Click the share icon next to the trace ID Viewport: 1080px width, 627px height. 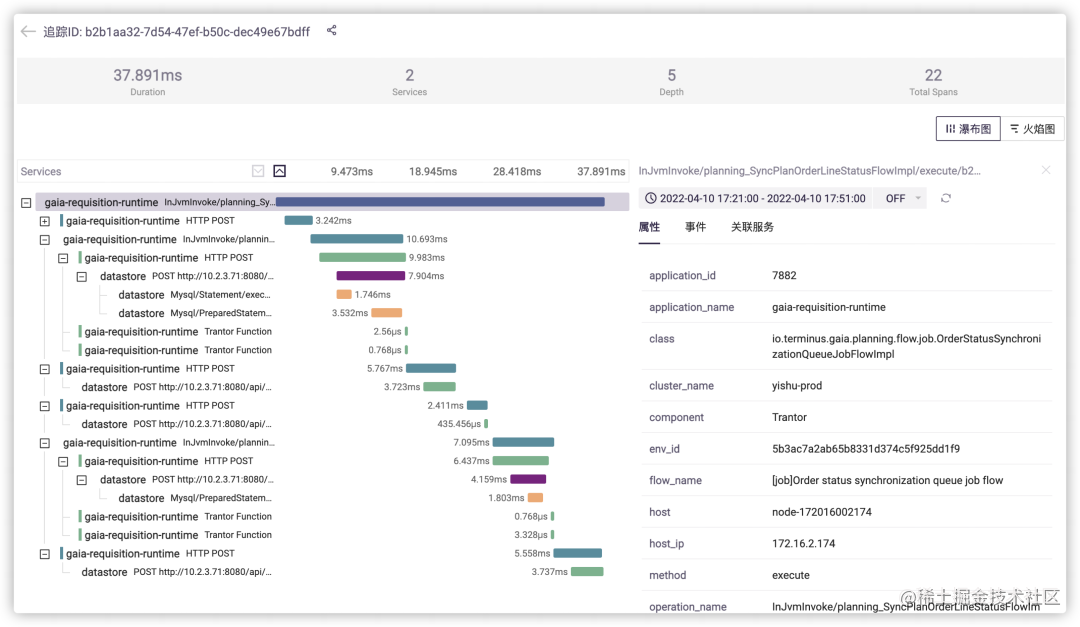(x=332, y=31)
